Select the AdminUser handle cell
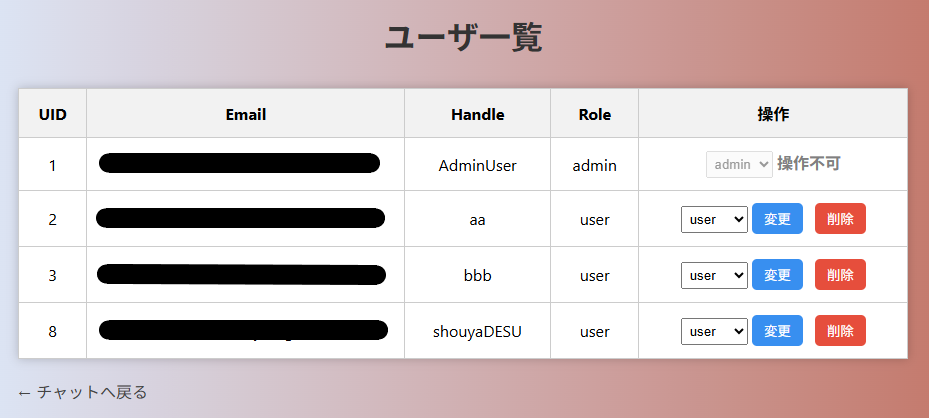Screen dimensions: 929x418 click(477, 165)
